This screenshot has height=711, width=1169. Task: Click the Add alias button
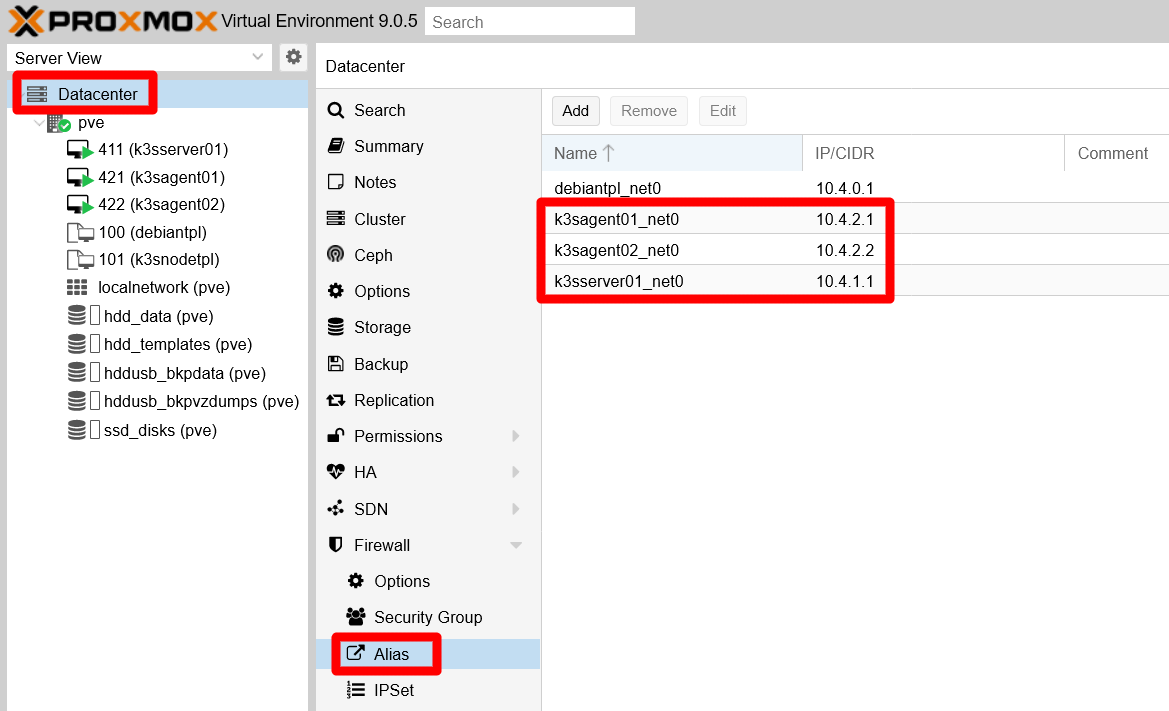[575, 111]
